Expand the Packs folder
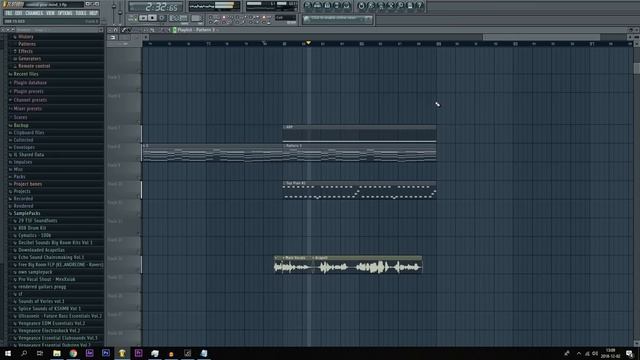 click(19, 176)
